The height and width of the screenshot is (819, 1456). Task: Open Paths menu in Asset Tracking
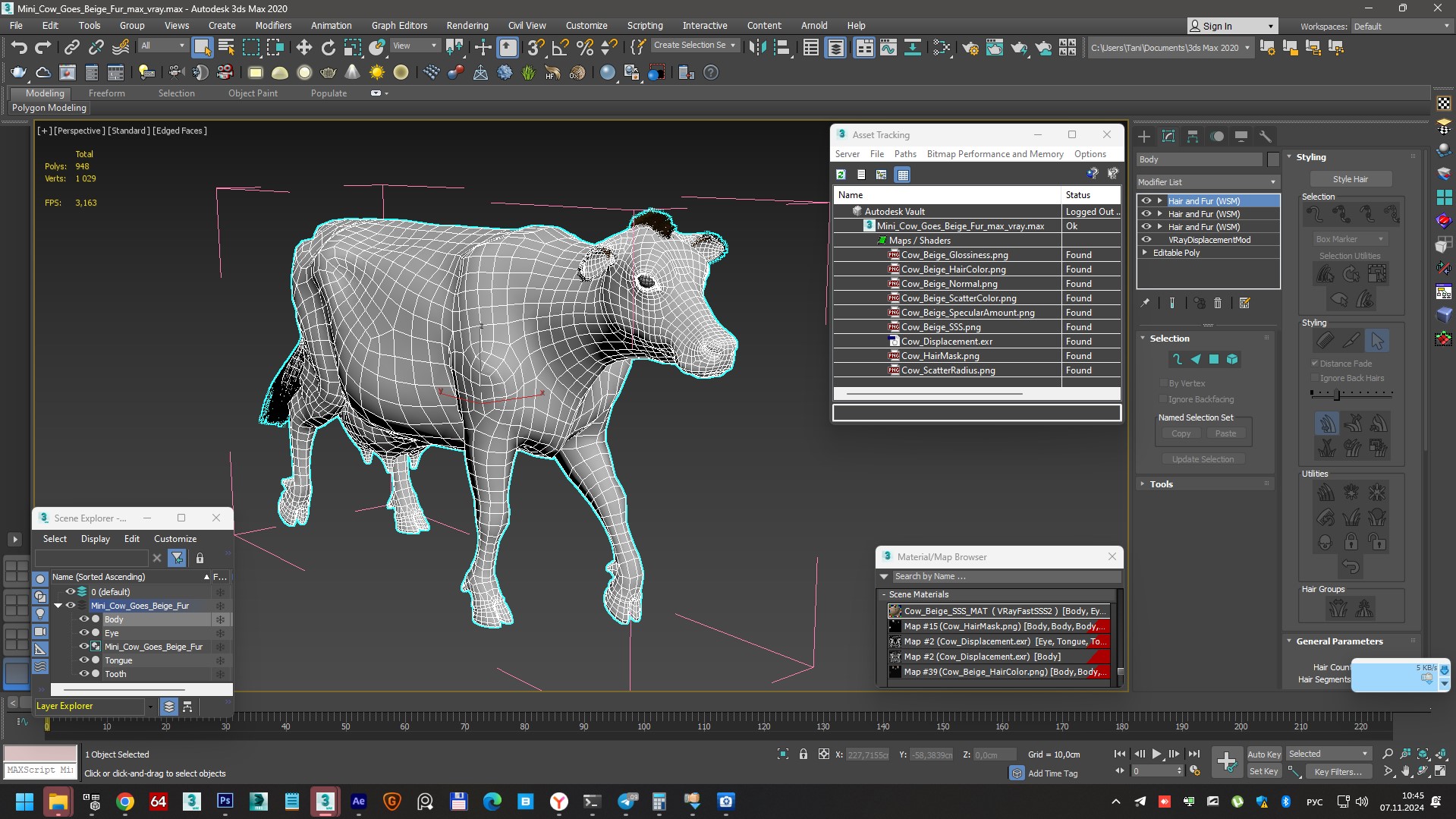click(905, 154)
